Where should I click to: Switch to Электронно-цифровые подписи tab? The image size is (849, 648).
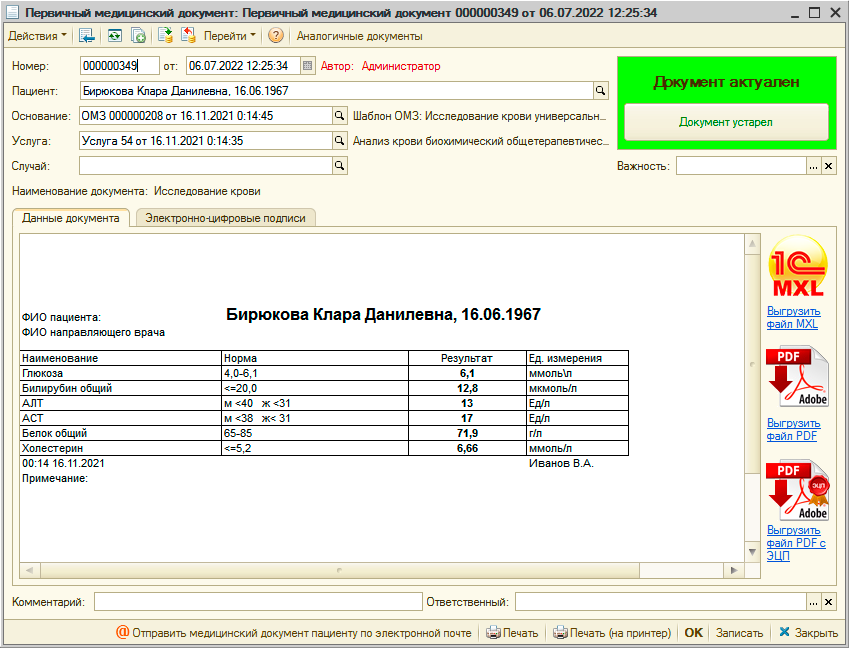(x=225, y=217)
